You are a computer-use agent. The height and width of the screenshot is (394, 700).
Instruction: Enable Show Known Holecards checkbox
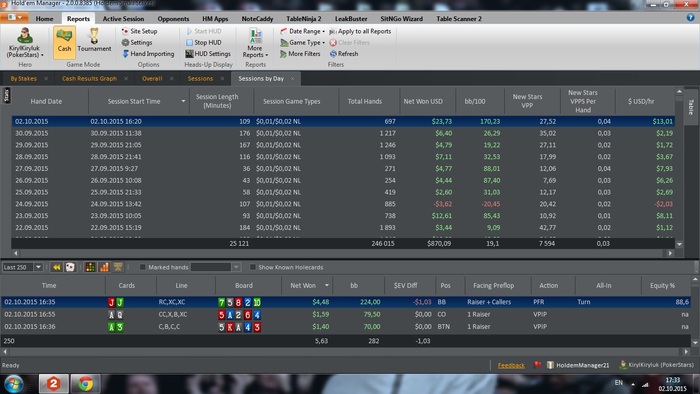pos(253,267)
